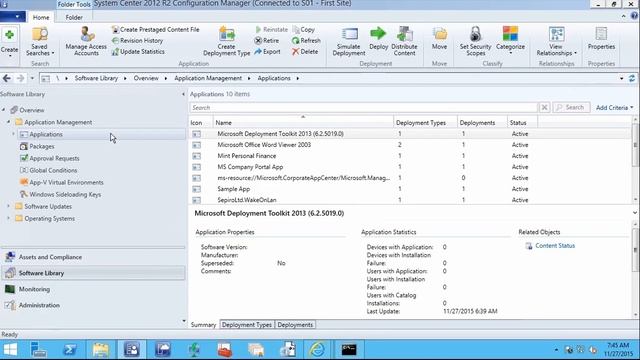
Task: Open the Assets and Compliance workspace
Action: 93,257
